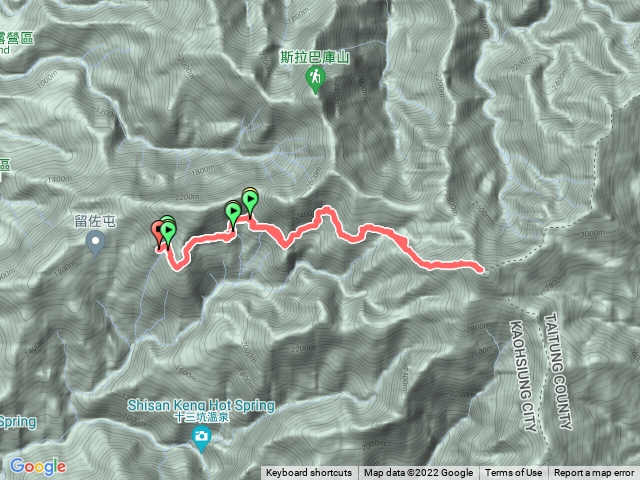
Task: Open the camera icon for Shisan Keng Hot Spring
Action: [201, 439]
